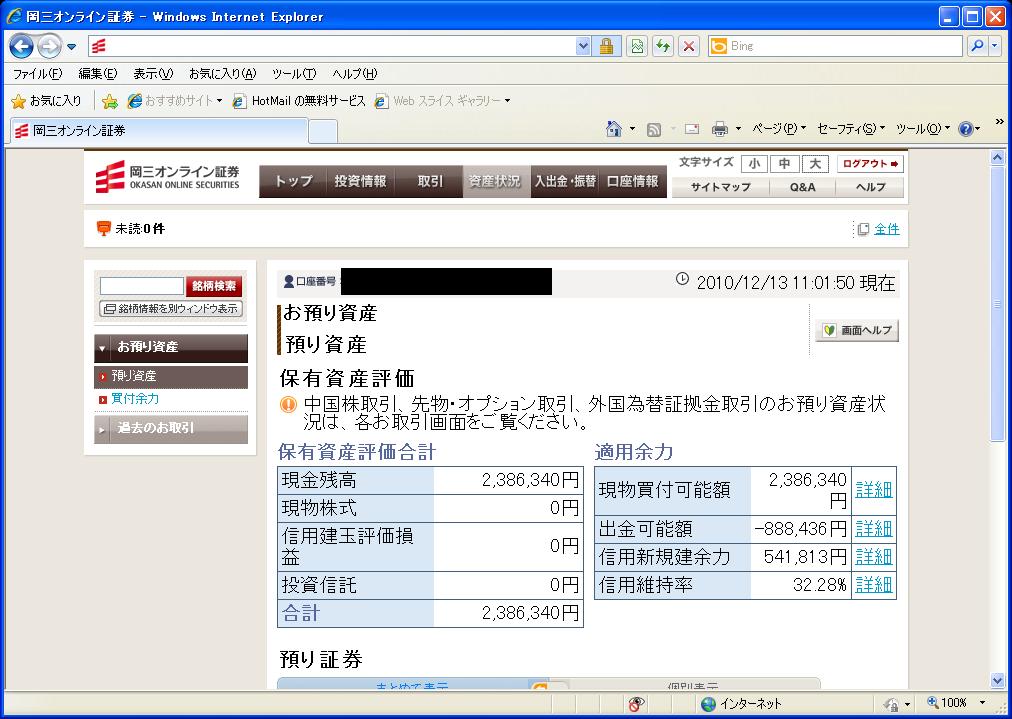Viewport: 1012px width, 719px height.
Task: Click the stock search input field
Action: [142, 286]
